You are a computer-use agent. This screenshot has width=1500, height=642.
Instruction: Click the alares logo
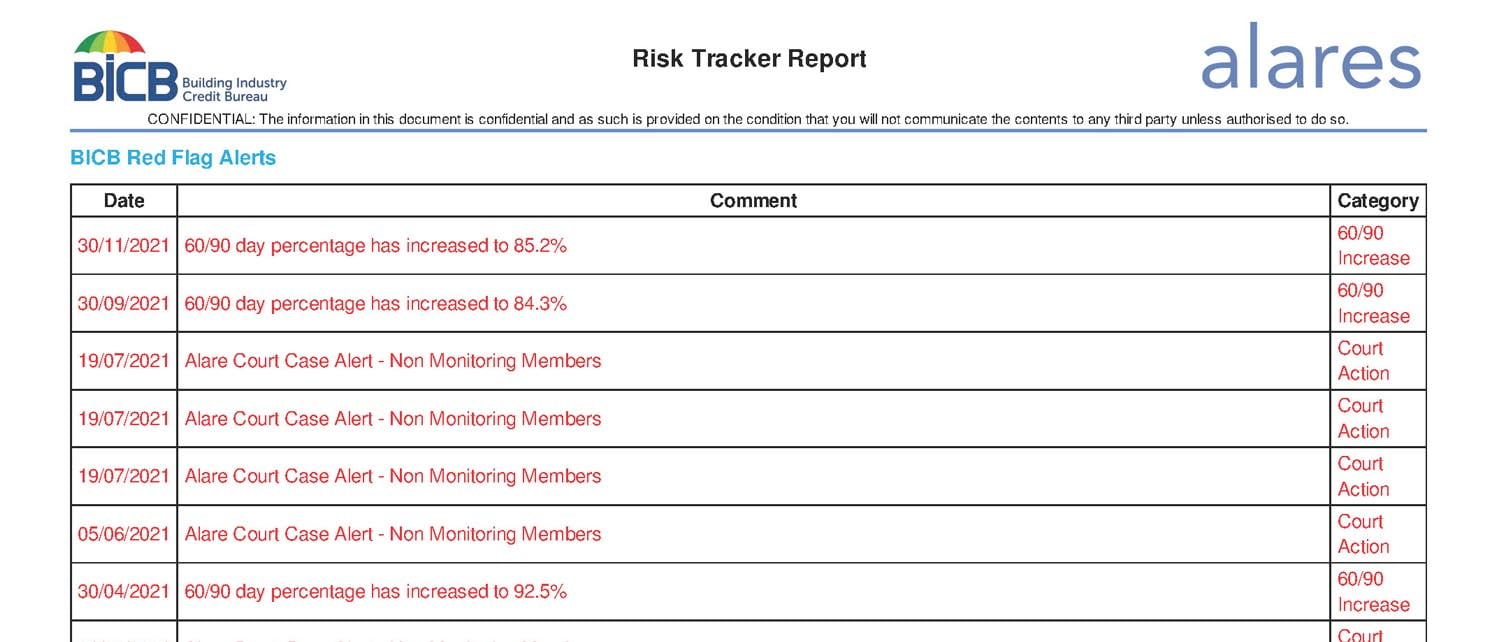1310,58
